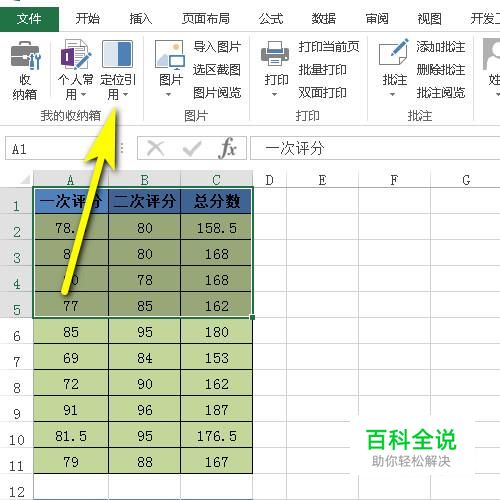Screen dimensions: 500x500
Task: Expand the 个人常用 dropdown arrow
Action: click(83, 95)
